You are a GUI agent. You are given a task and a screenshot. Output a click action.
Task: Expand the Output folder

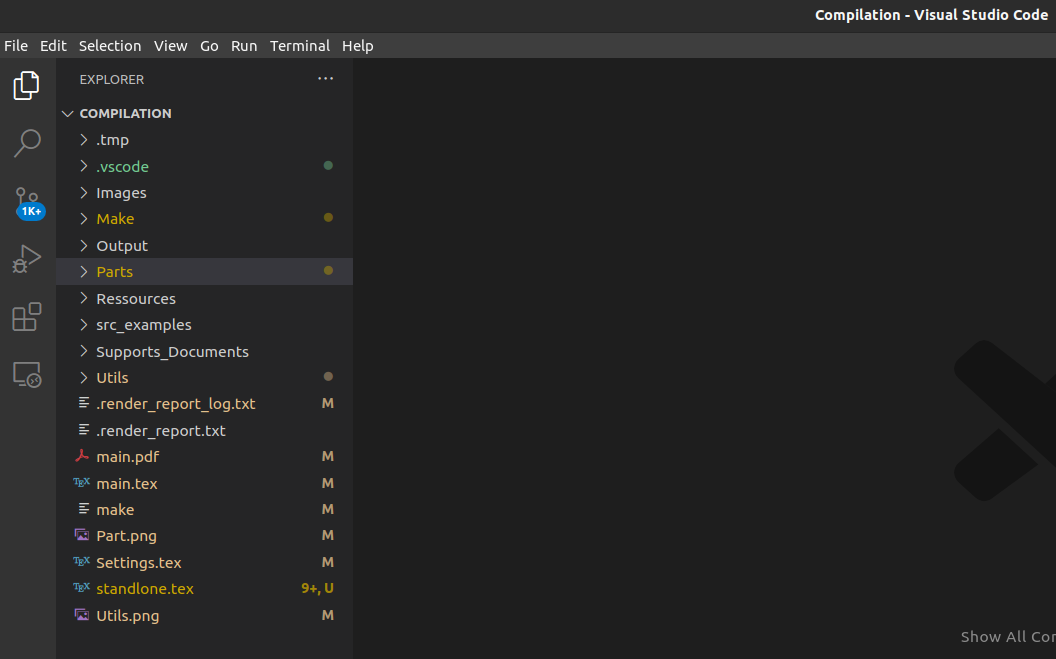coord(84,245)
